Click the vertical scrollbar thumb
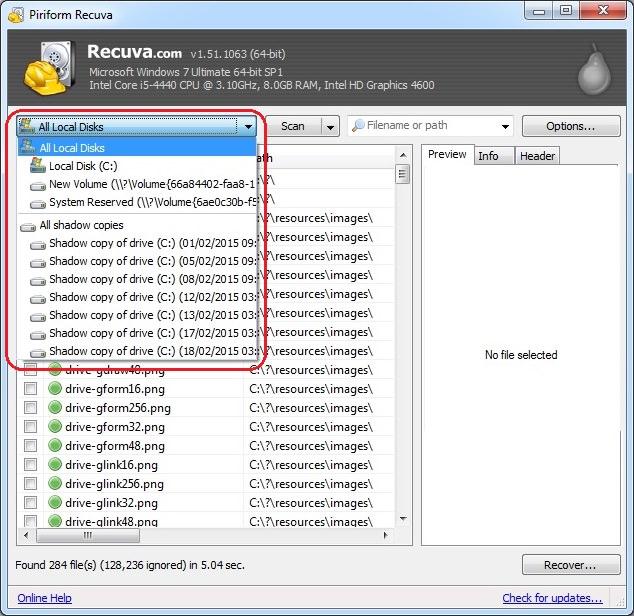Screen dimensions: 634x616 pyautogui.click(x=402, y=174)
